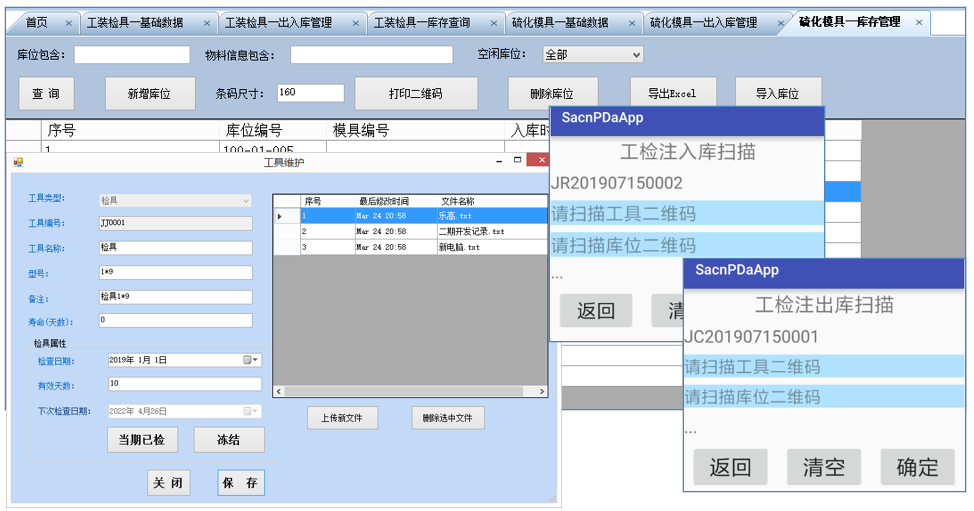Click the 新增库位 button
Image resolution: width=974 pixels, height=511 pixels.
[x=150, y=94]
